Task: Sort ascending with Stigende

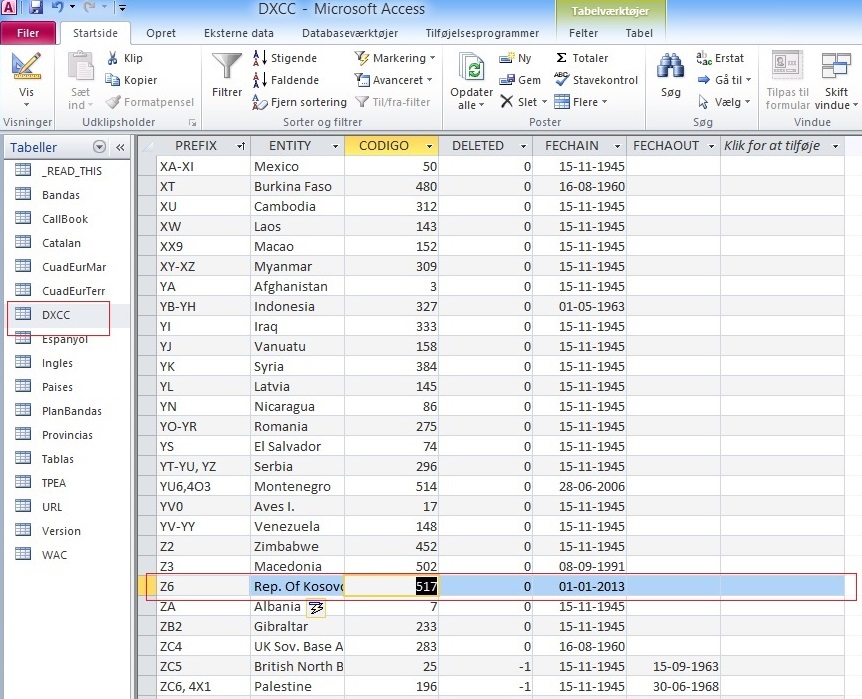Action: point(285,58)
